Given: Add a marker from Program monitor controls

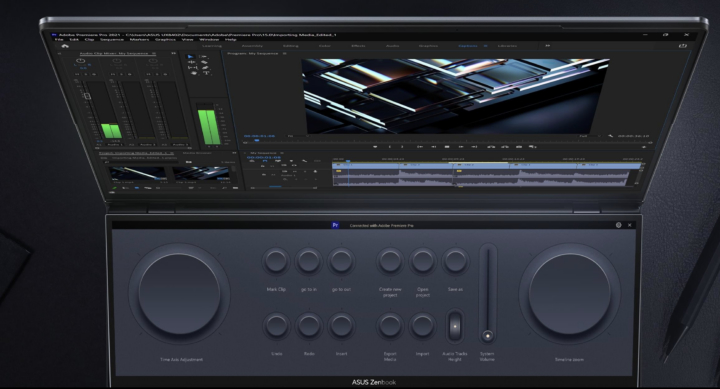Looking at the screenshot, I should pyautogui.click(x=375, y=147).
